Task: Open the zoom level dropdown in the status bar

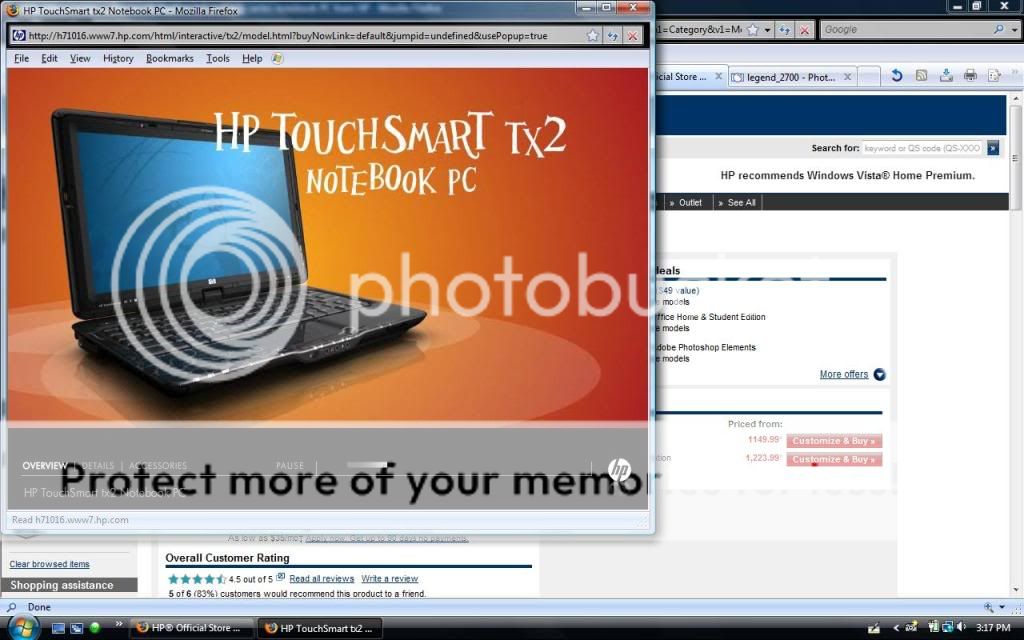Action: pyautogui.click(x=1002, y=607)
